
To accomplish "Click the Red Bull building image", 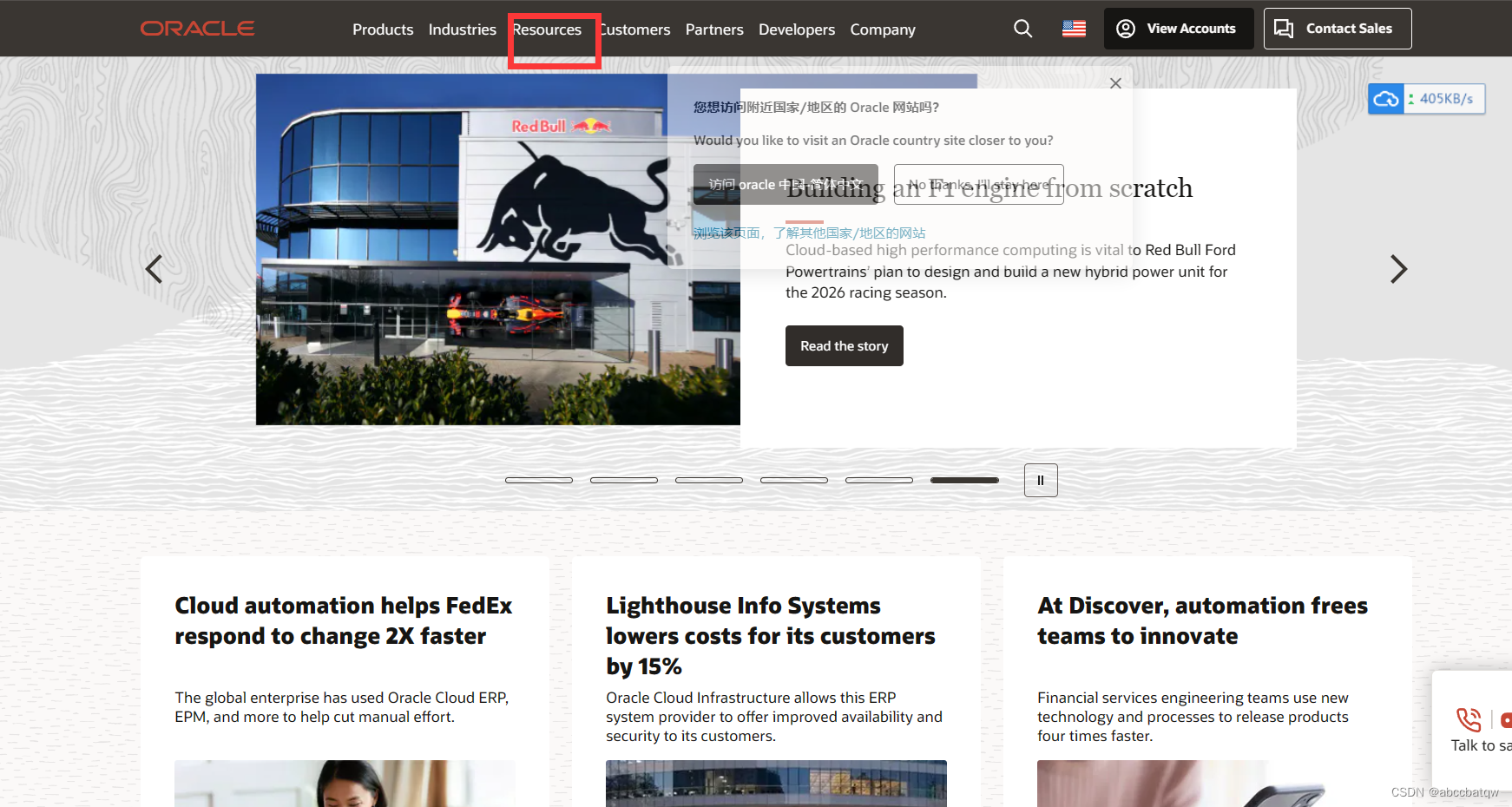I will (498, 249).
